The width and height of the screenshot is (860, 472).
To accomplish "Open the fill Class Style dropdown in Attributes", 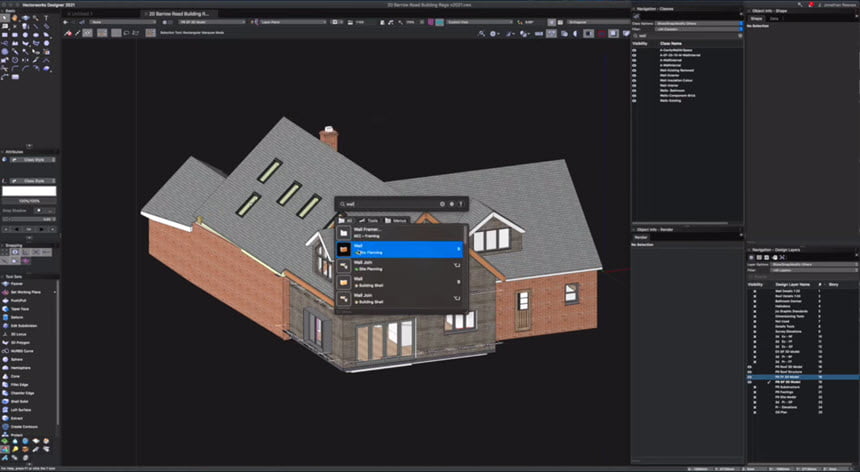I will pos(33,160).
